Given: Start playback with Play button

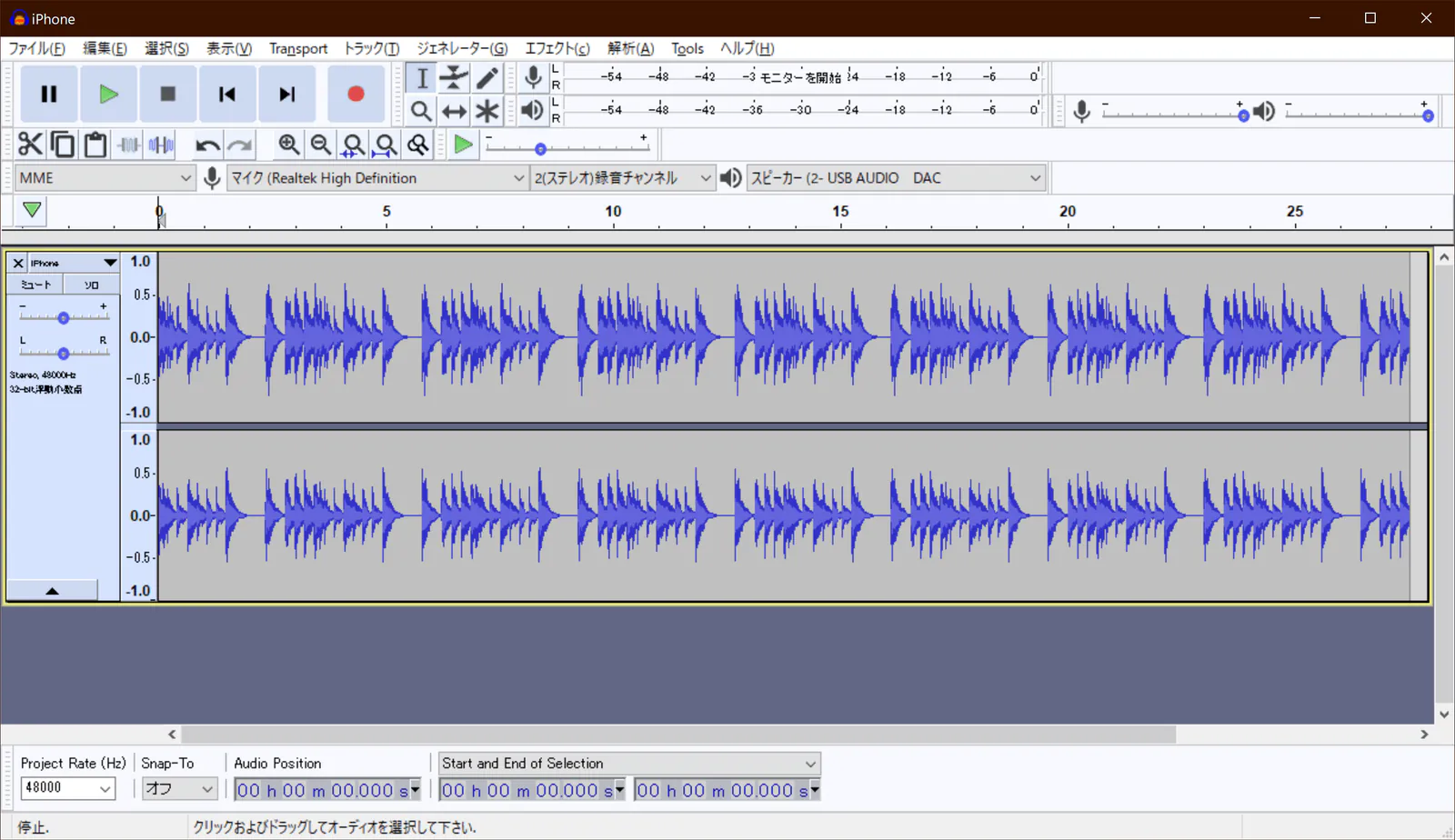Looking at the screenshot, I should coord(108,94).
